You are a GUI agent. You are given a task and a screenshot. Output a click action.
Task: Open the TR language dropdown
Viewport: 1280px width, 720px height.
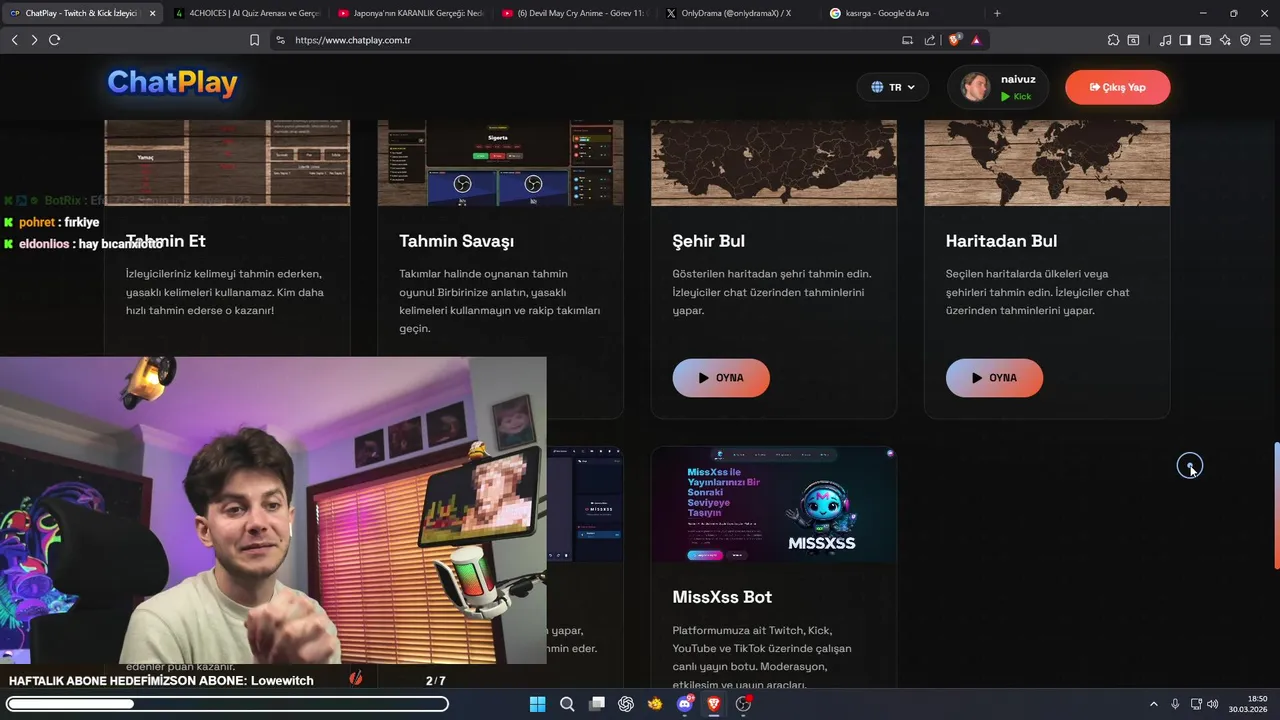[893, 87]
